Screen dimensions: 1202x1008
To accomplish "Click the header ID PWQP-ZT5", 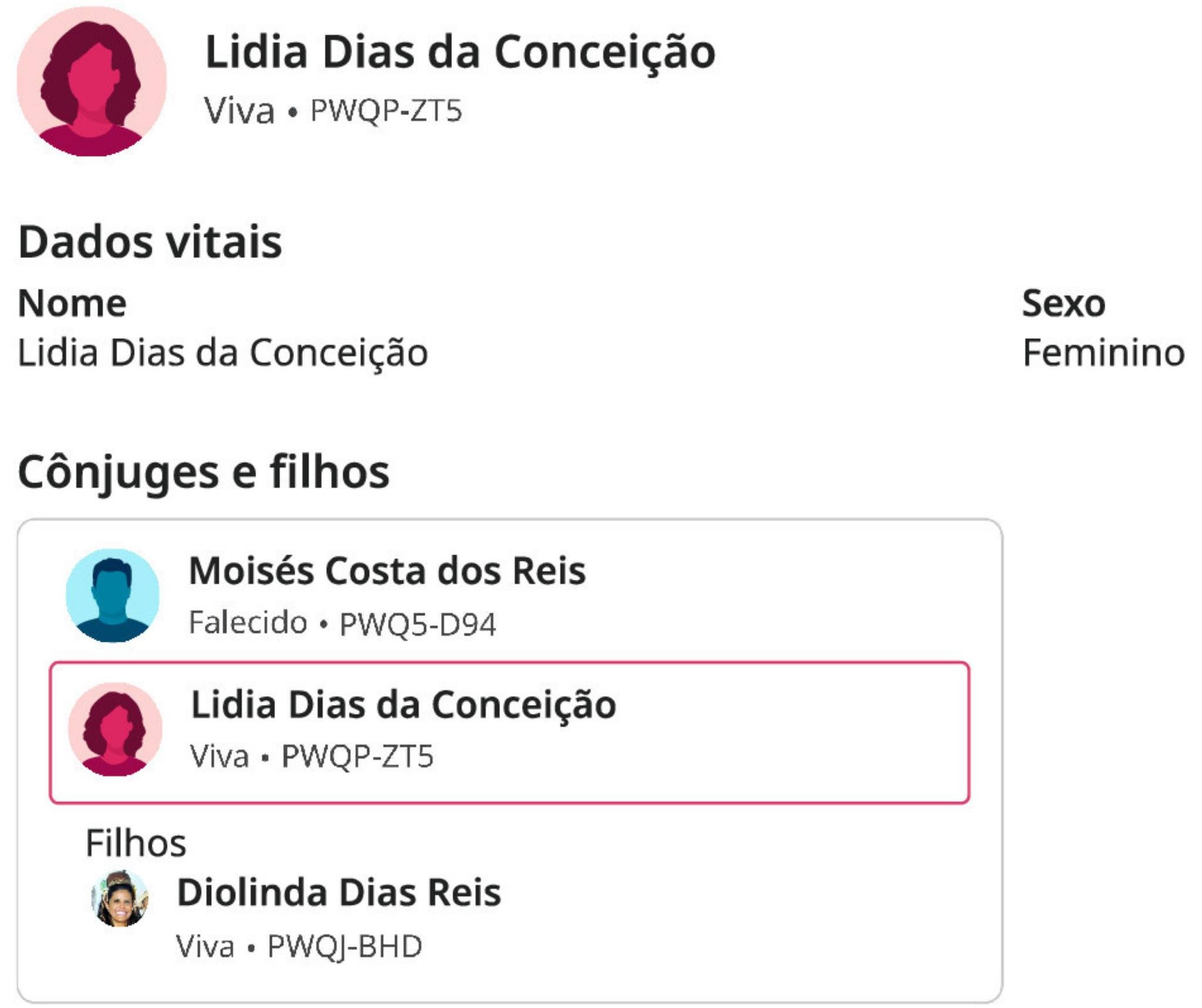I will coord(386,110).
